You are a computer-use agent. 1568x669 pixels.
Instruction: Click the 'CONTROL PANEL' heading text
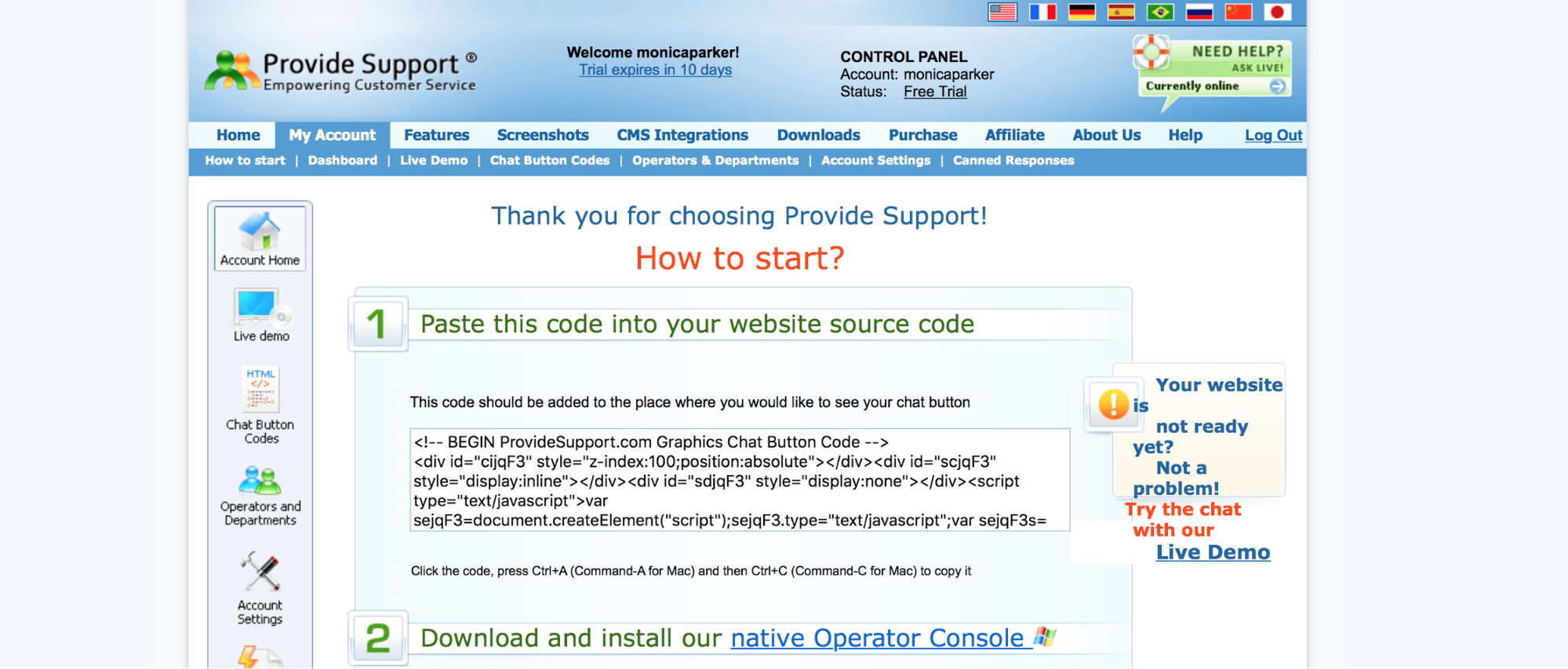(x=904, y=56)
